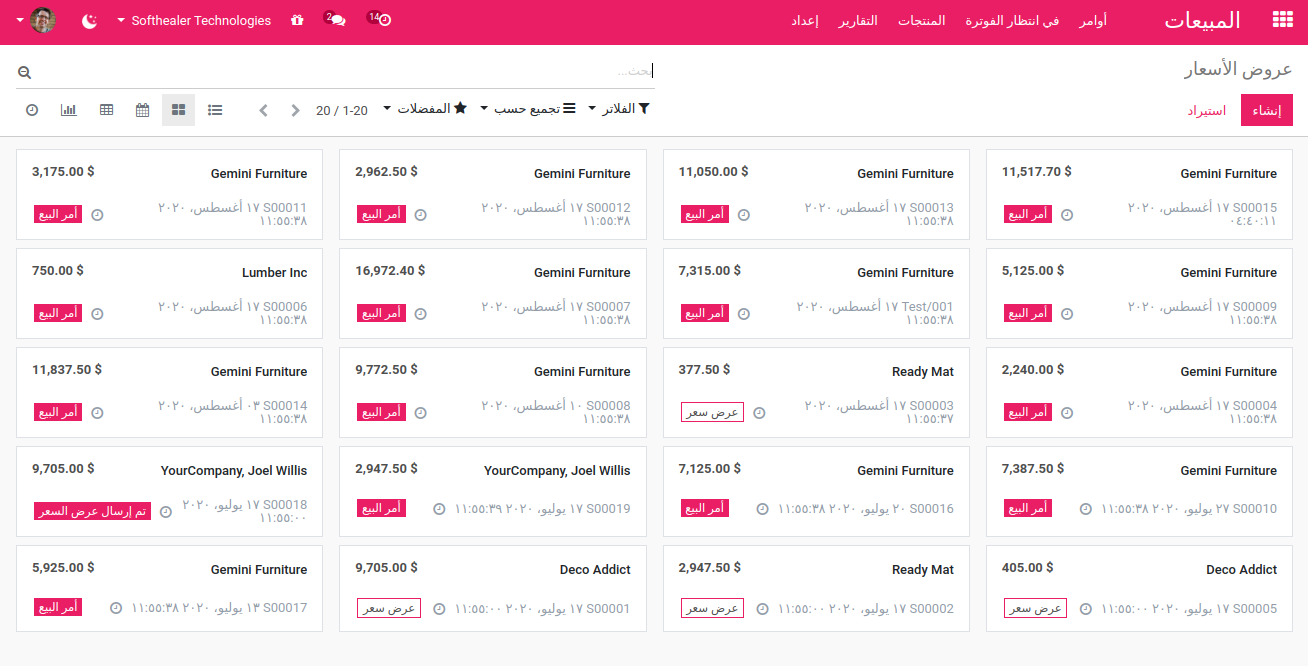The image size is (1308, 666).
Task: Switch to graph view
Action: pyautogui.click(x=69, y=110)
